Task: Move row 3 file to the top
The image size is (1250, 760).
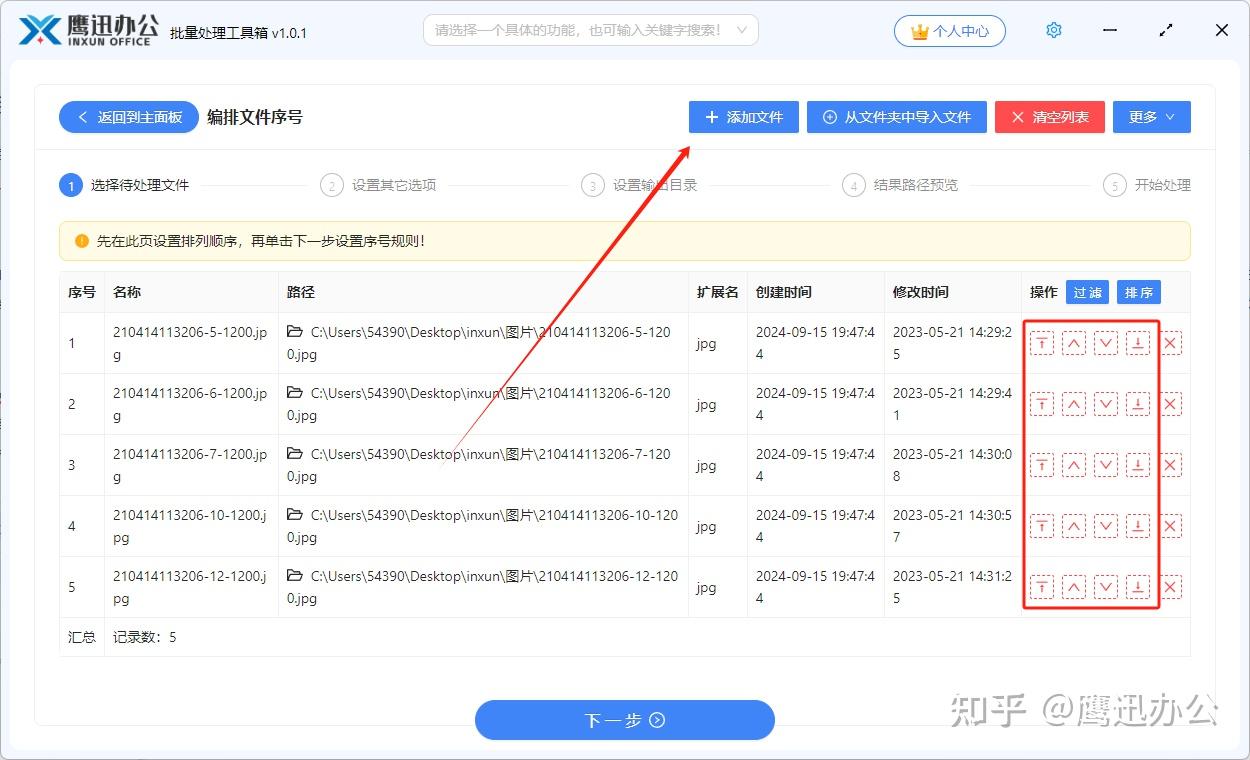Action: click(1042, 465)
